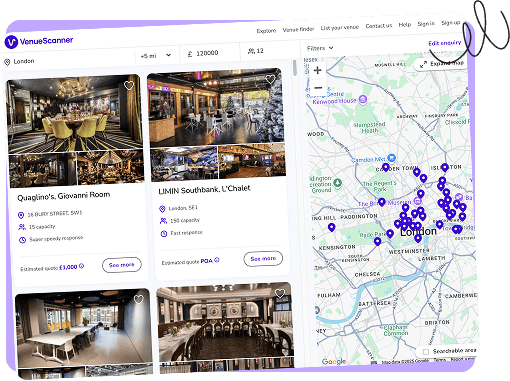Open LIMIN Southbank main chalet photo
Viewport: 510px width, 381px height.
[x=216, y=107]
